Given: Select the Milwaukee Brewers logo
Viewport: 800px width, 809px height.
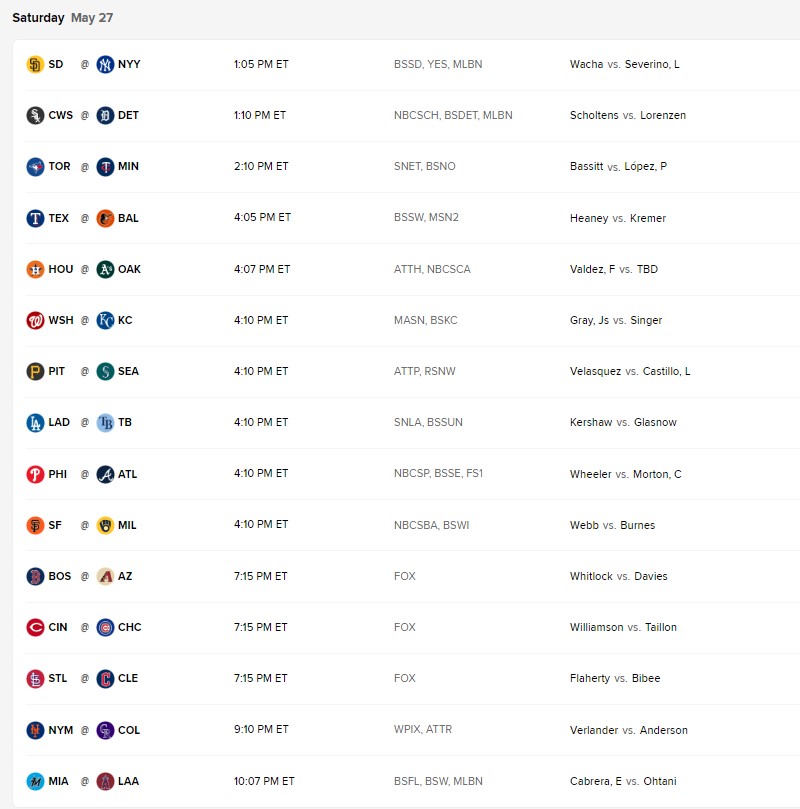Looking at the screenshot, I should [x=104, y=524].
